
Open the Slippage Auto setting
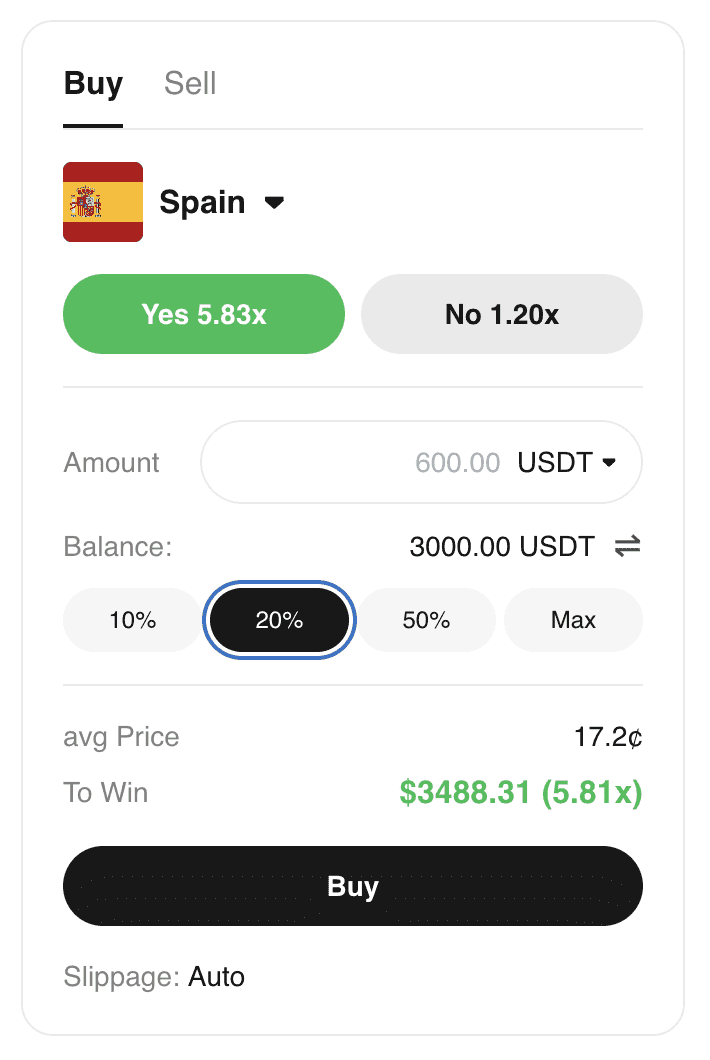(x=216, y=976)
